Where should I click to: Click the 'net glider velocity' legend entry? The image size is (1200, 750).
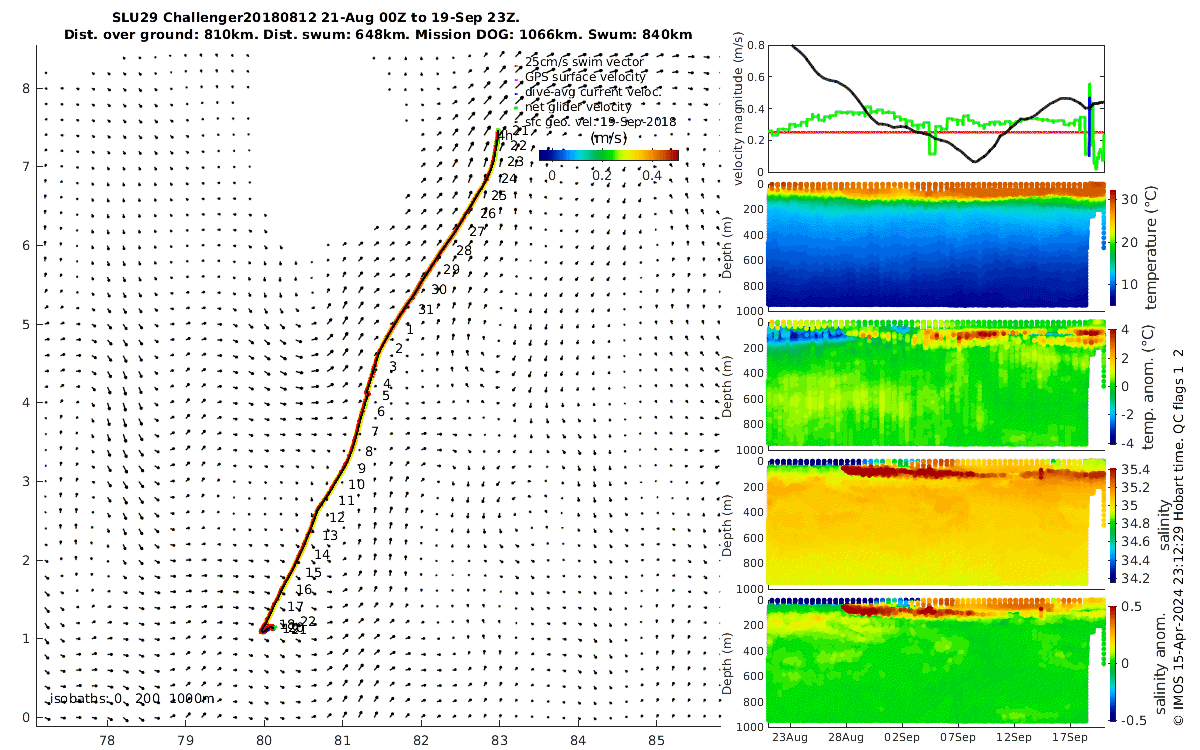(x=578, y=106)
